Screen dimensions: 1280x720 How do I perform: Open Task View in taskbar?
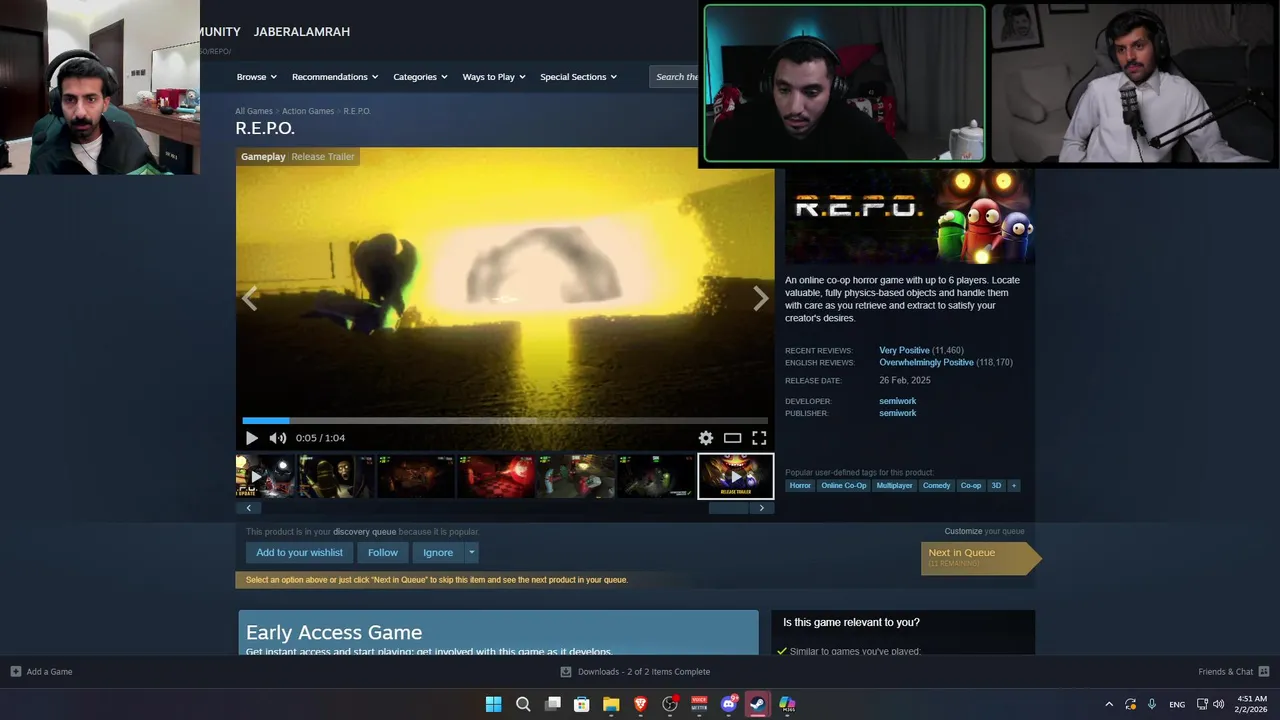552,704
